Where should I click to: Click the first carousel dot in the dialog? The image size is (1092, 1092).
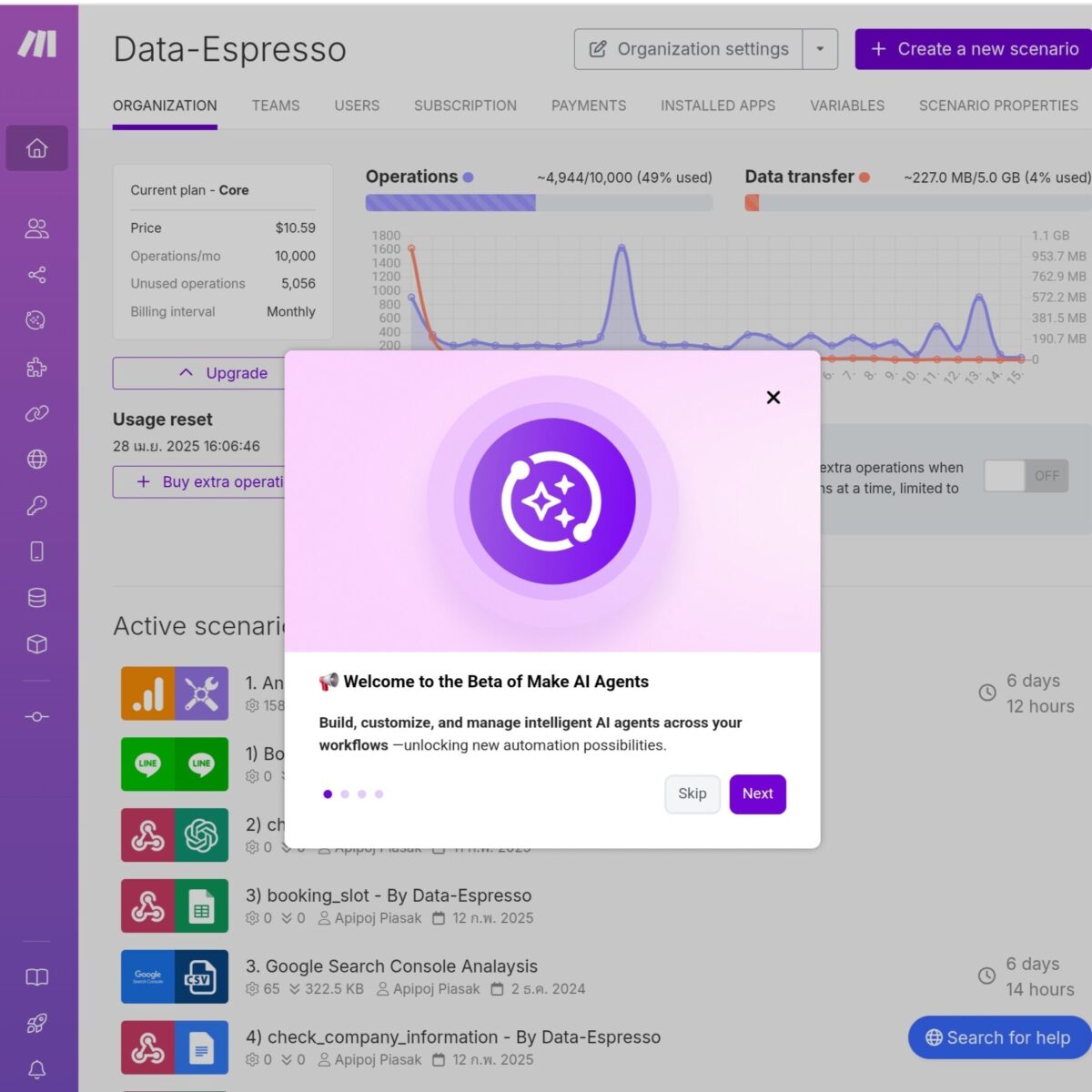tap(328, 794)
